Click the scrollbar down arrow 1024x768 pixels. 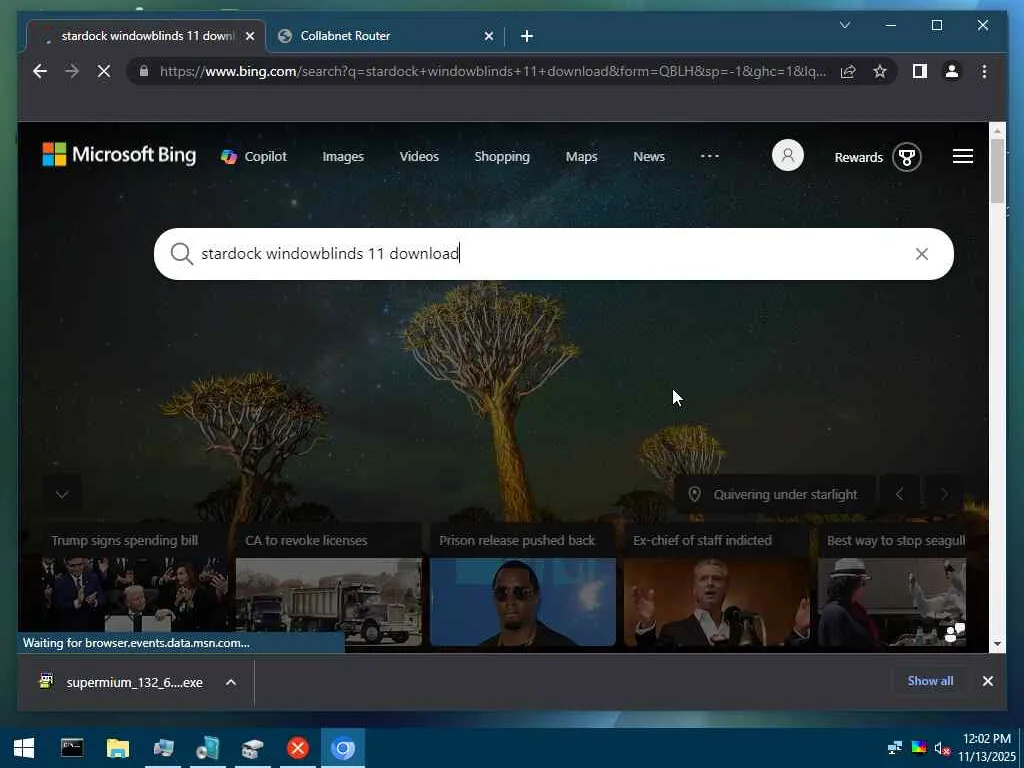point(997,644)
